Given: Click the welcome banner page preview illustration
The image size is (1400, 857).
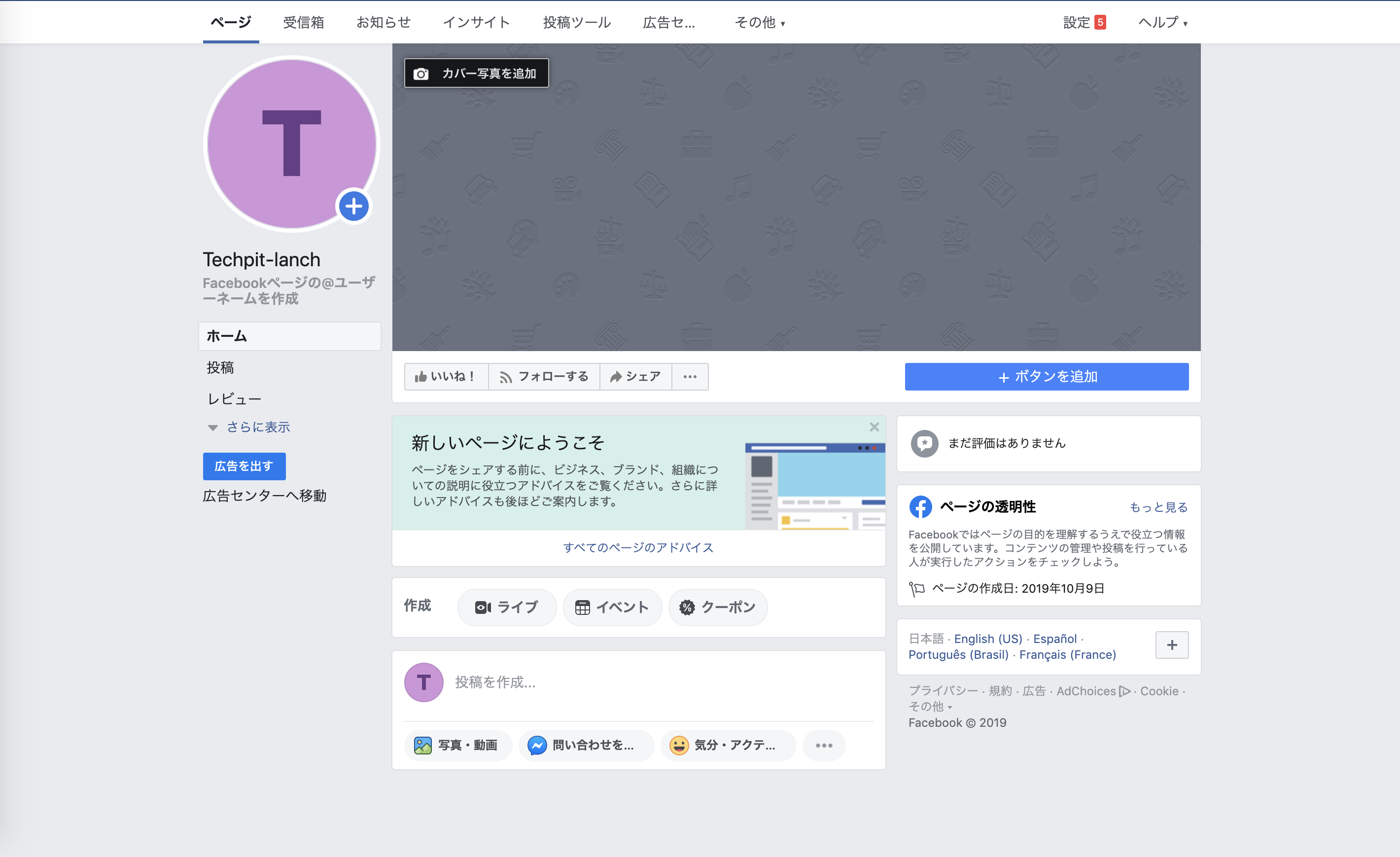Looking at the screenshot, I should tap(815, 487).
